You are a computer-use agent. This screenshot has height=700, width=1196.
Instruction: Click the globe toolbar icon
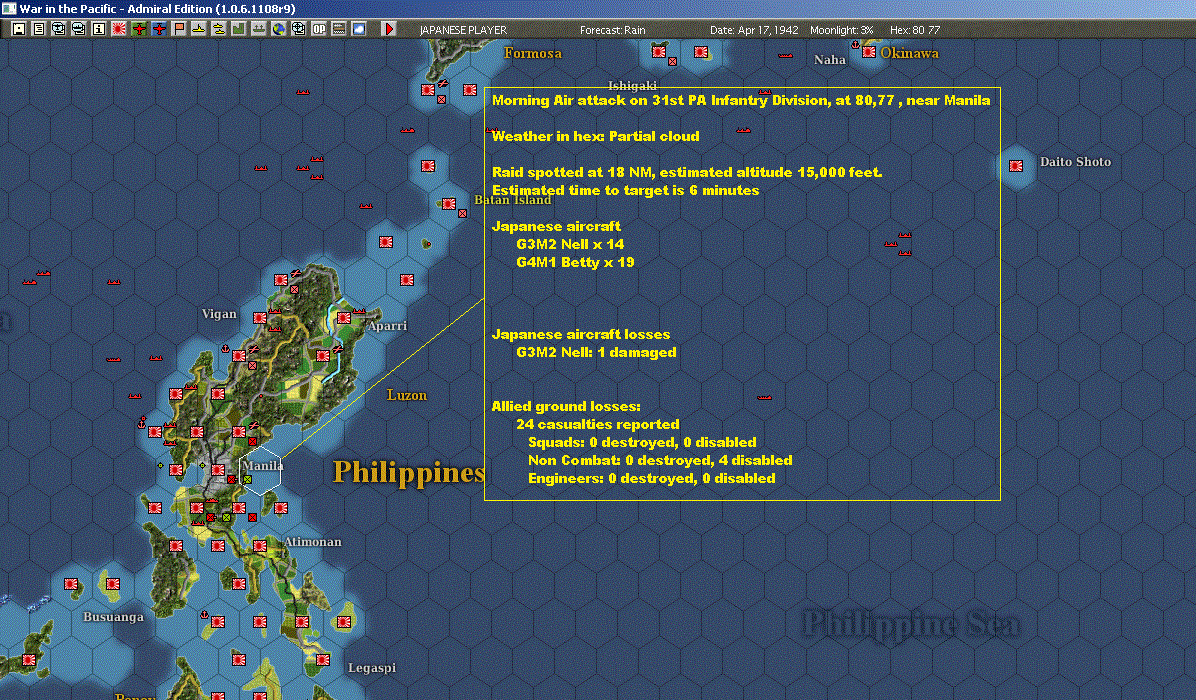click(x=278, y=29)
